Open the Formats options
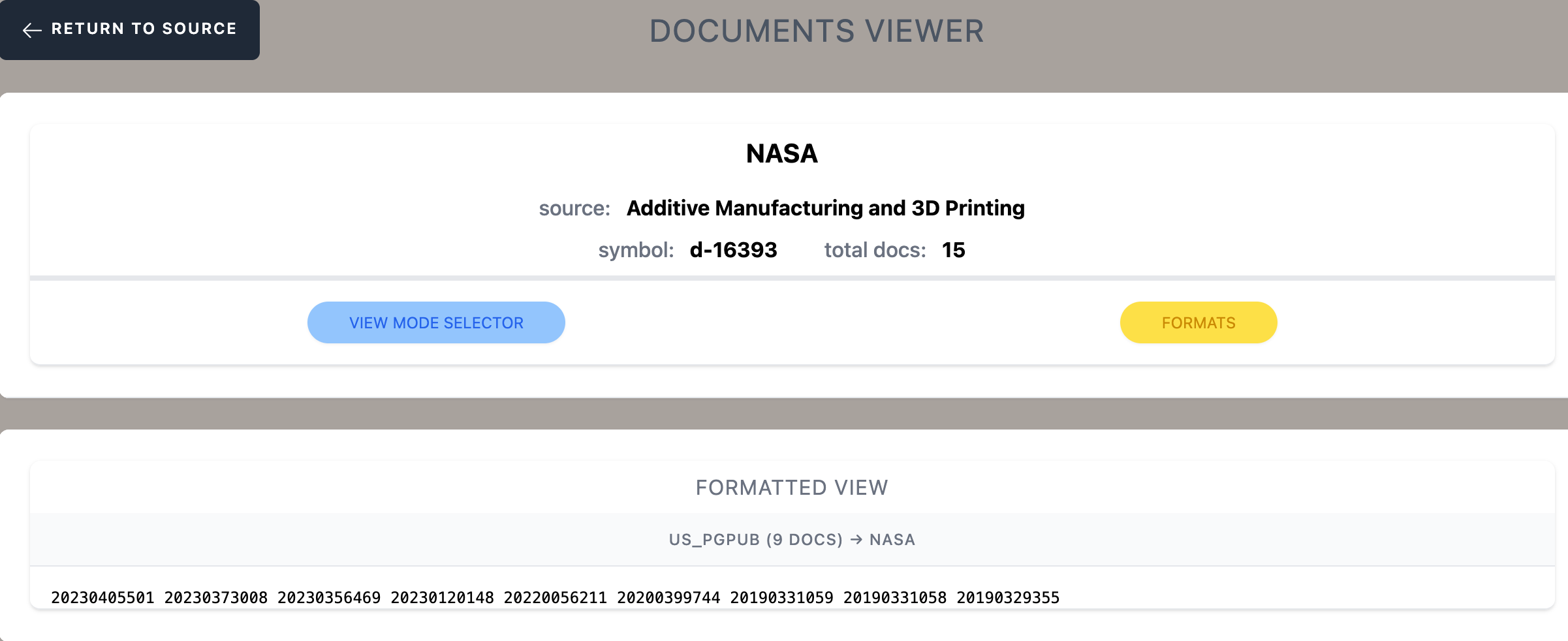Image resolution: width=1568 pixels, height=641 pixels. [1198, 322]
